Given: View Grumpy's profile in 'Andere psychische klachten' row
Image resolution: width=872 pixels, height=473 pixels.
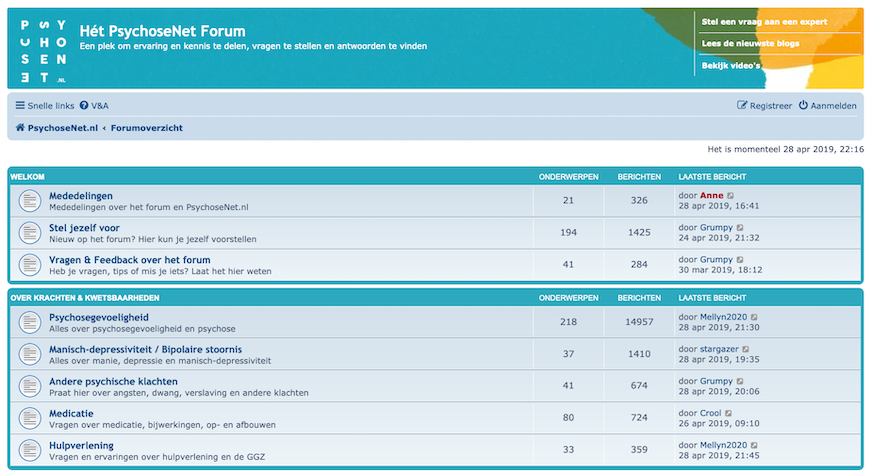Looking at the screenshot, I should pyautogui.click(x=716, y=381).
